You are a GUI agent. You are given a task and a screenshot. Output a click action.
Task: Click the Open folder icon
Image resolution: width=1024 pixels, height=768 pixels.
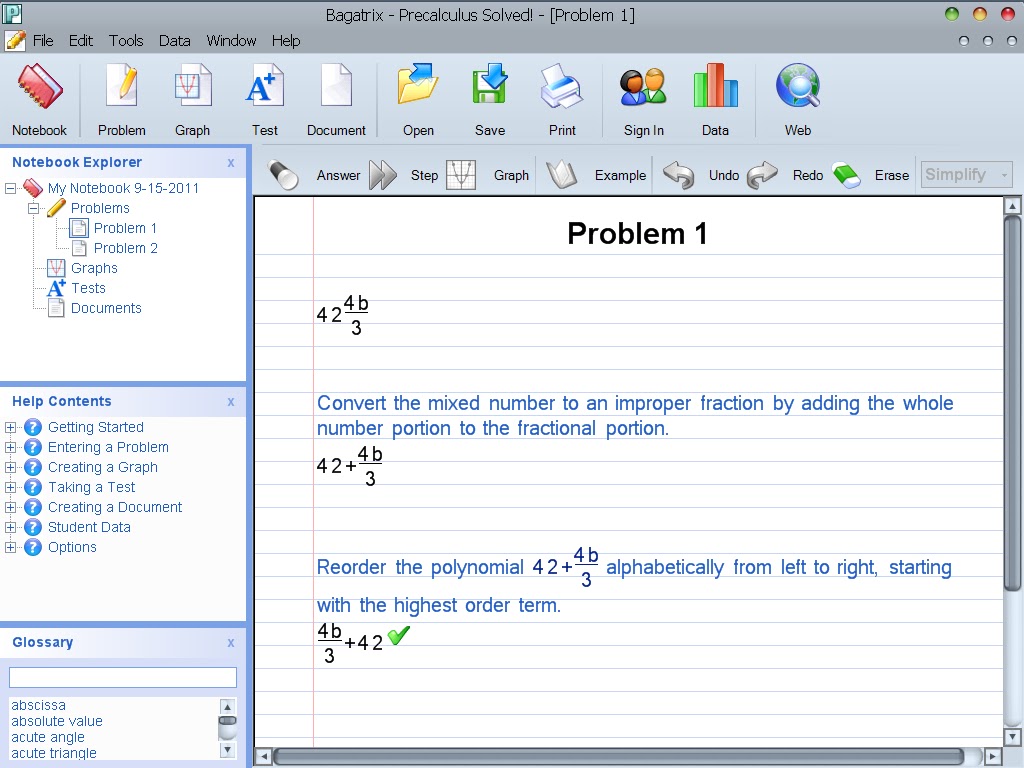(418, 85)
